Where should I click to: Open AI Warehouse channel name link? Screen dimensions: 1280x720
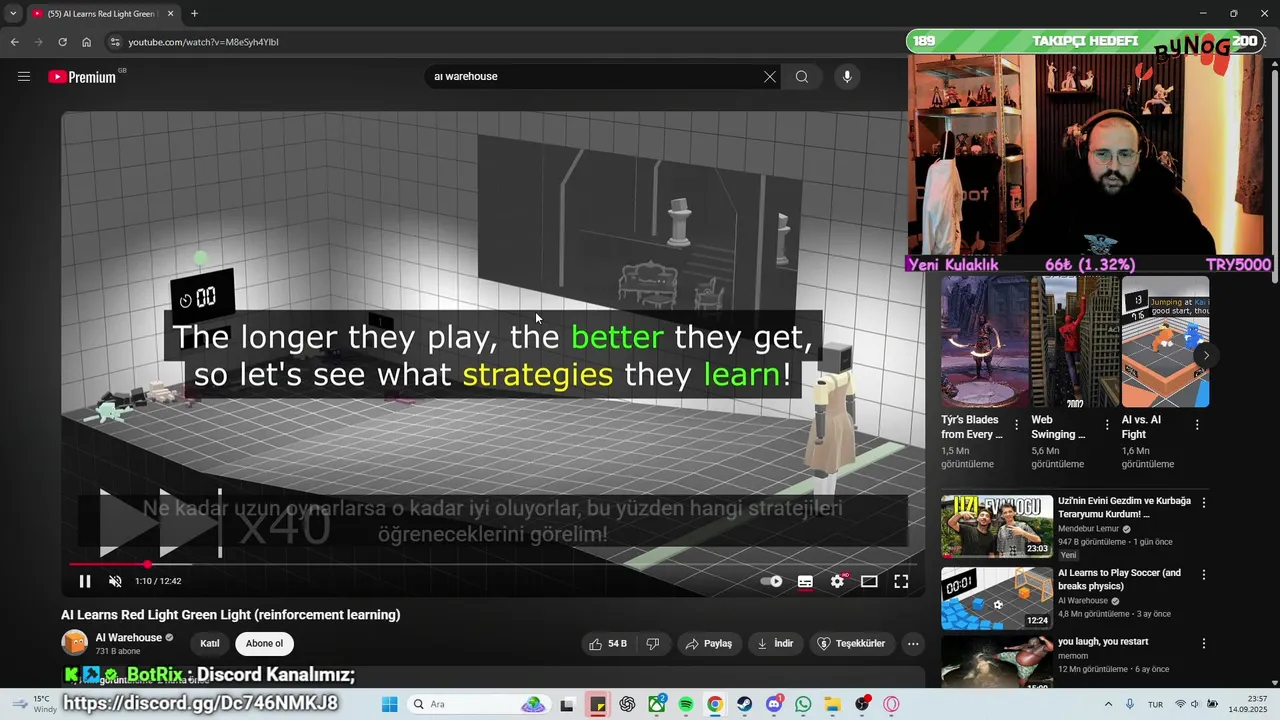(128, 638)
